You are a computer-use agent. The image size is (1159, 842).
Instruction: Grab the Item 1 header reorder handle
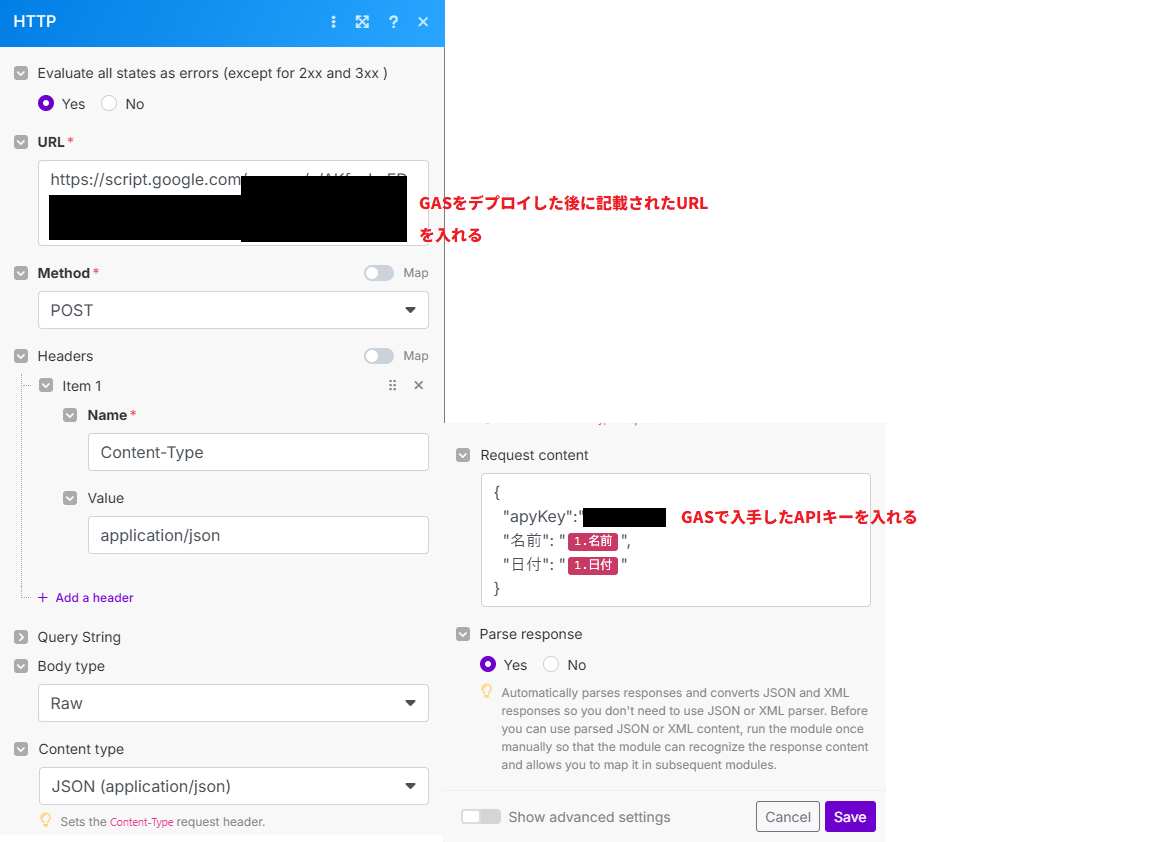tap(392, 385)
